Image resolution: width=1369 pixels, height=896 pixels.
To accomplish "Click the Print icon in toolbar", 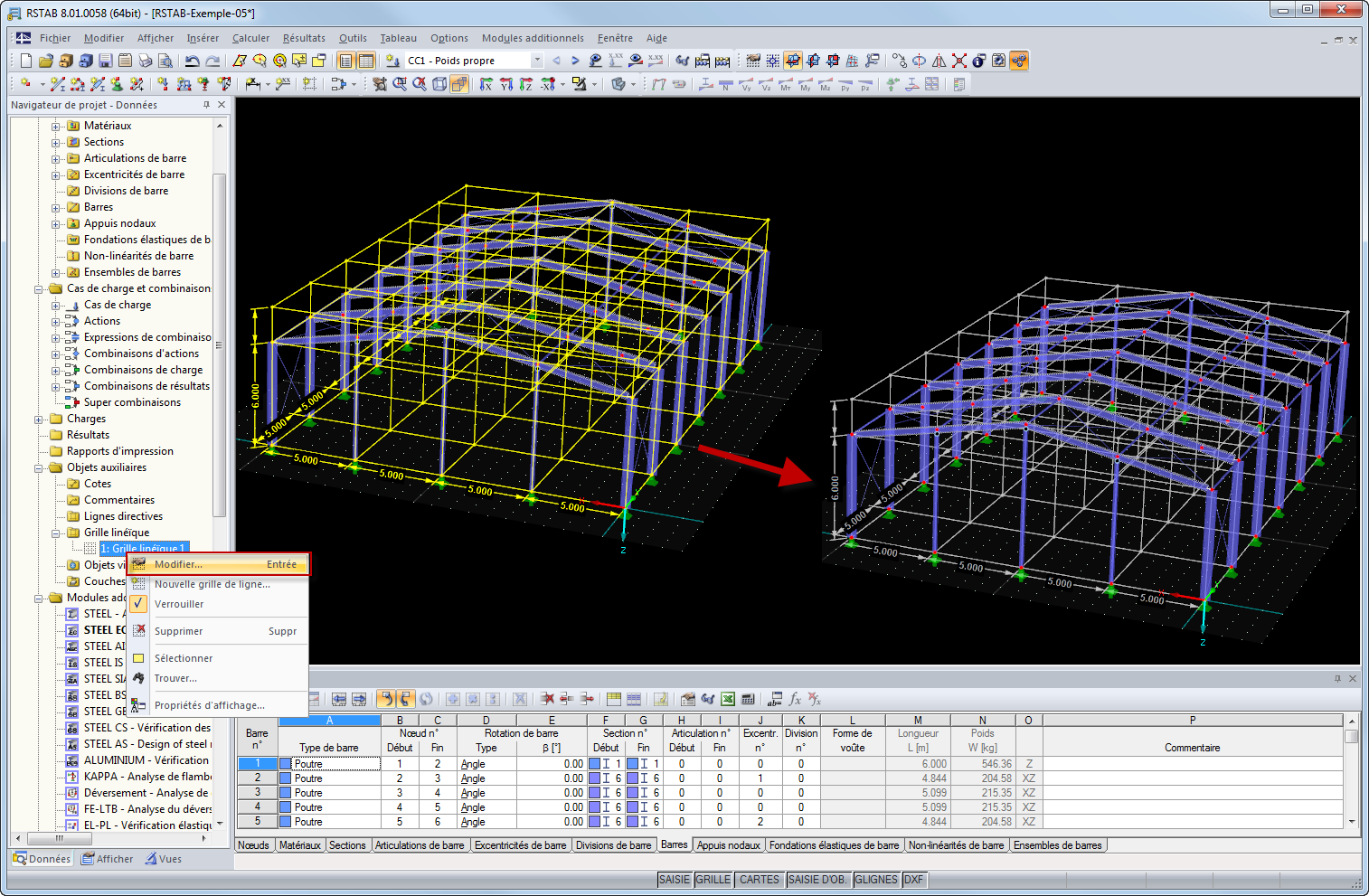I will [x=146, y=61].
